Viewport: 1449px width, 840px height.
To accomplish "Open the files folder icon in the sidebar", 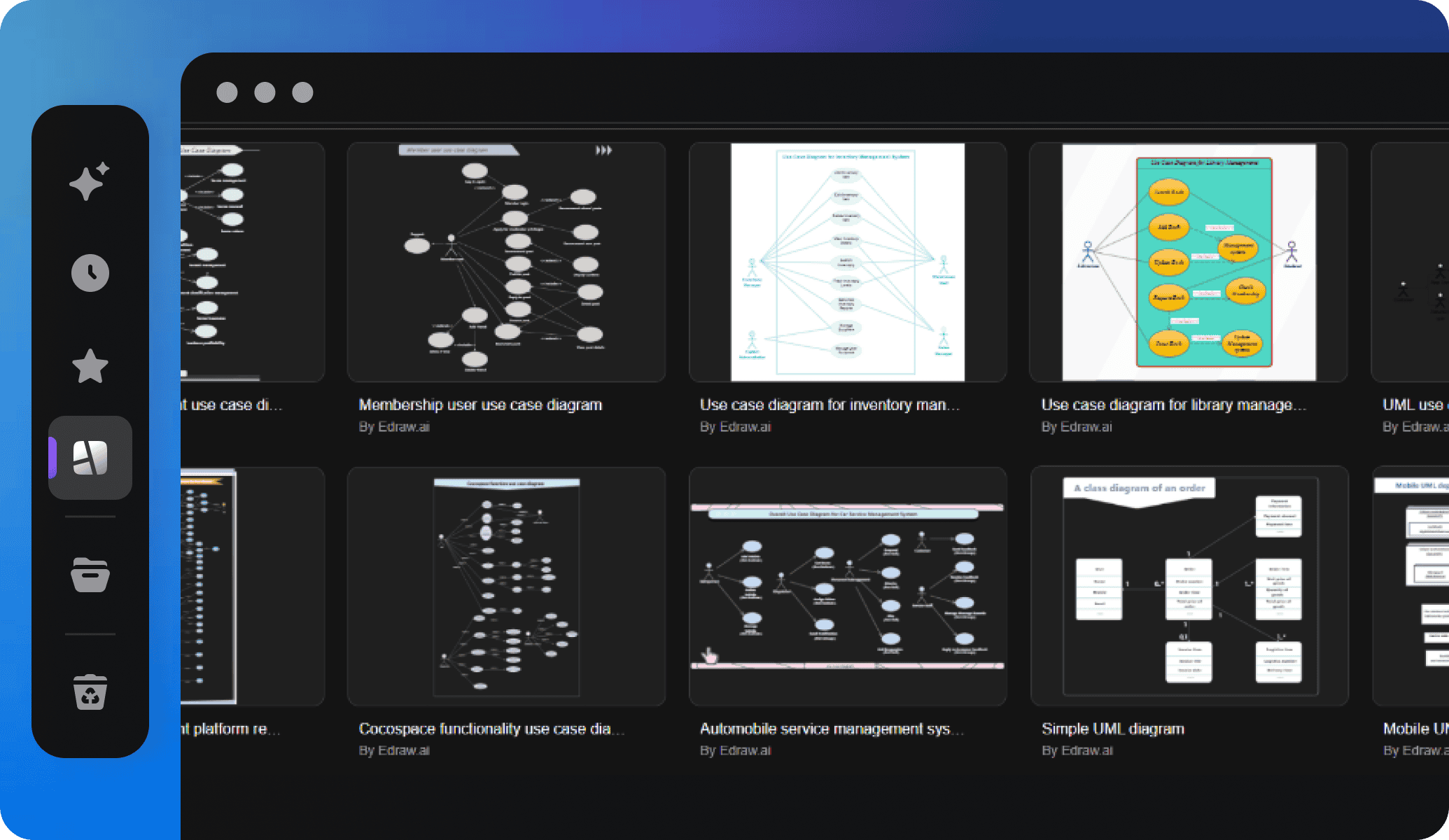I will [90, 575].
